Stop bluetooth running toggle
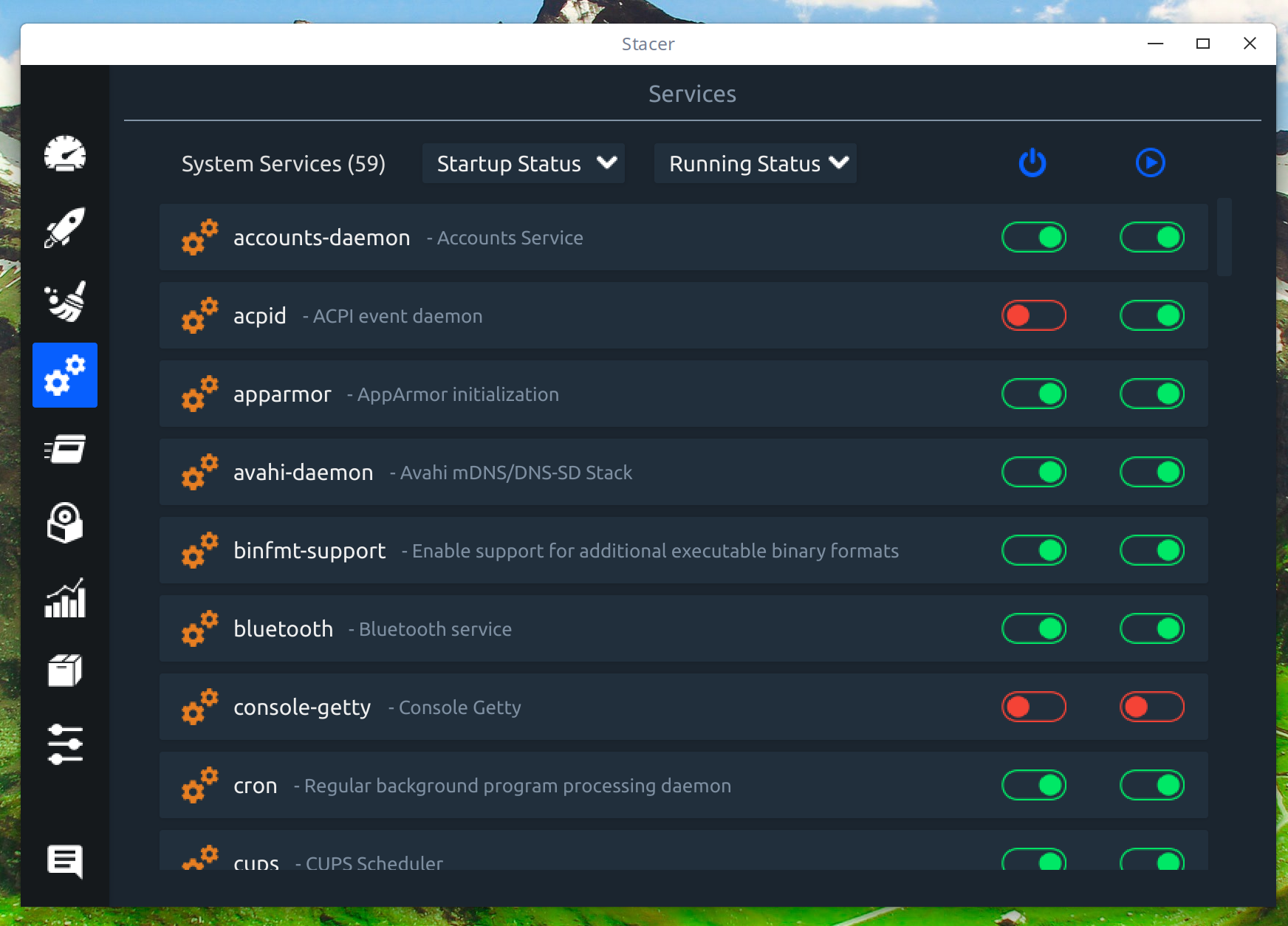Image resolution: width=1288 pixels, height=926 pixels. (1152, 628)
